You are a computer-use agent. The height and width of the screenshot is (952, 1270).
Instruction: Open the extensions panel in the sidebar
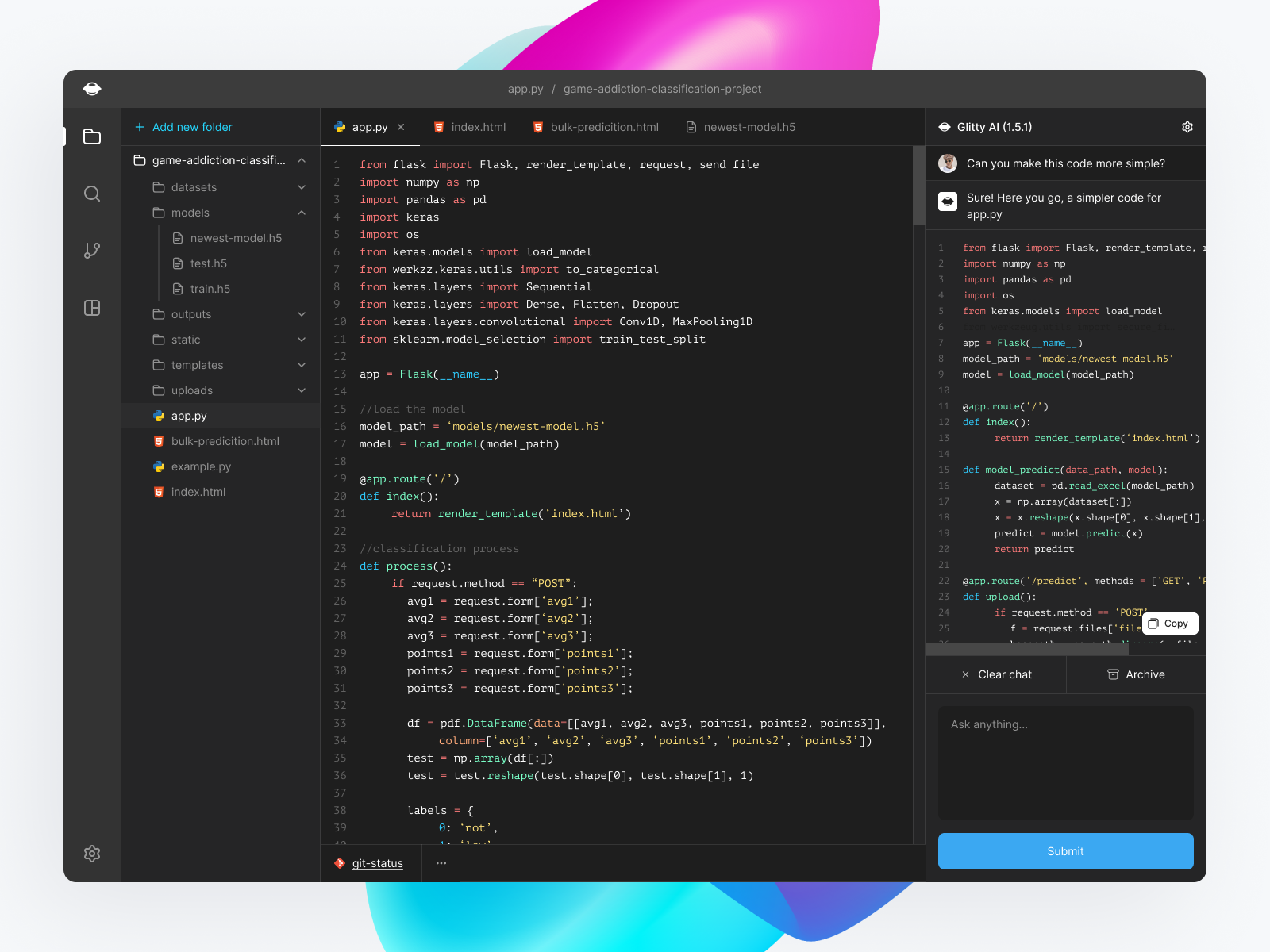pos(92,309)
